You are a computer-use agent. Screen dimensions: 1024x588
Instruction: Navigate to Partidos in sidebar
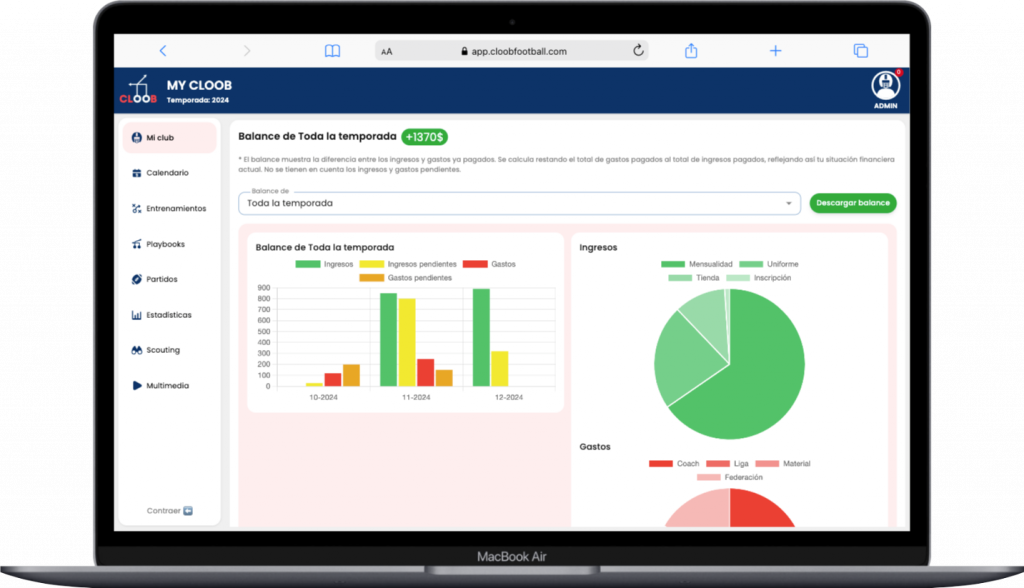tap(161, 279)
